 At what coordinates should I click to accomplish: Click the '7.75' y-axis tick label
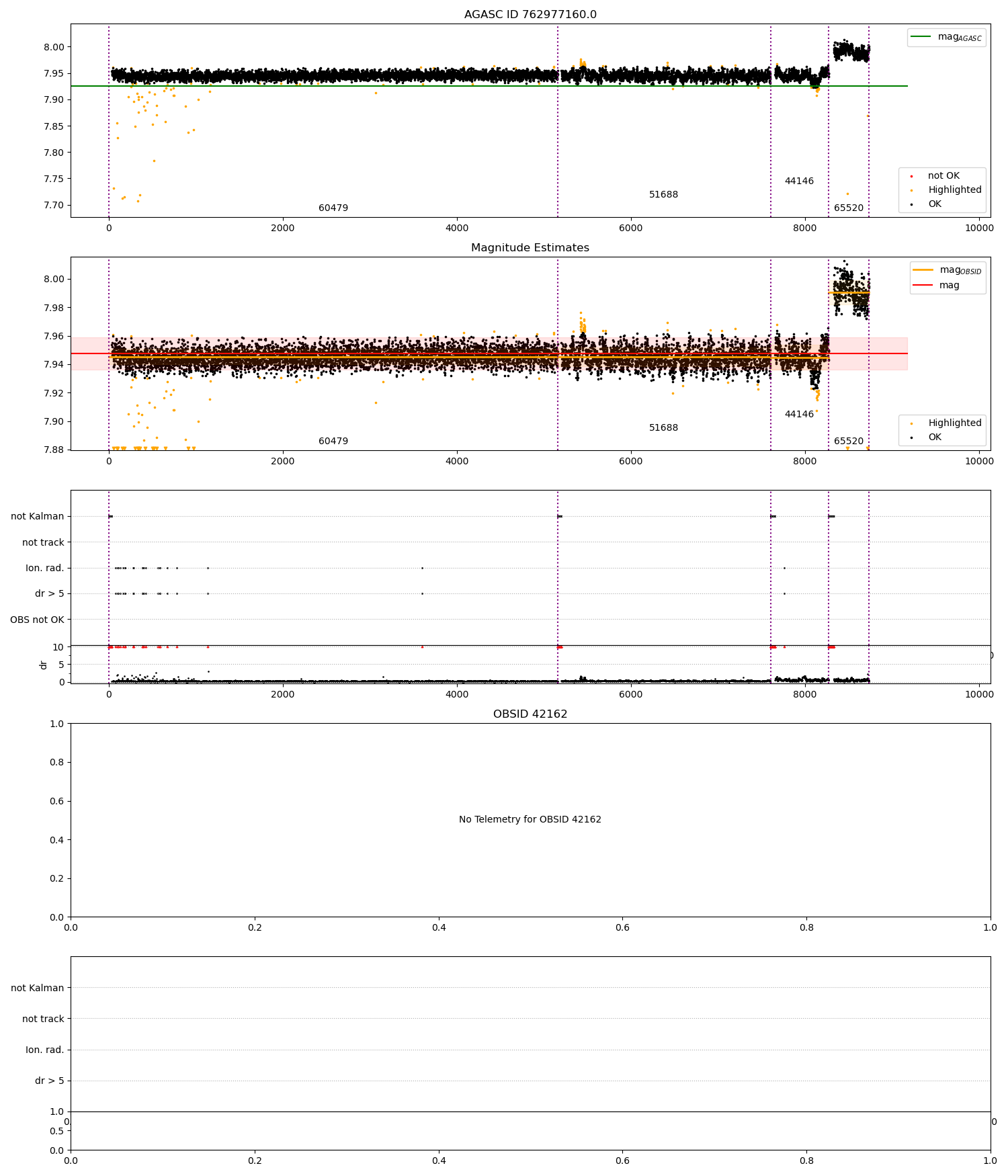pyautogui.click(x=54, y=179)
